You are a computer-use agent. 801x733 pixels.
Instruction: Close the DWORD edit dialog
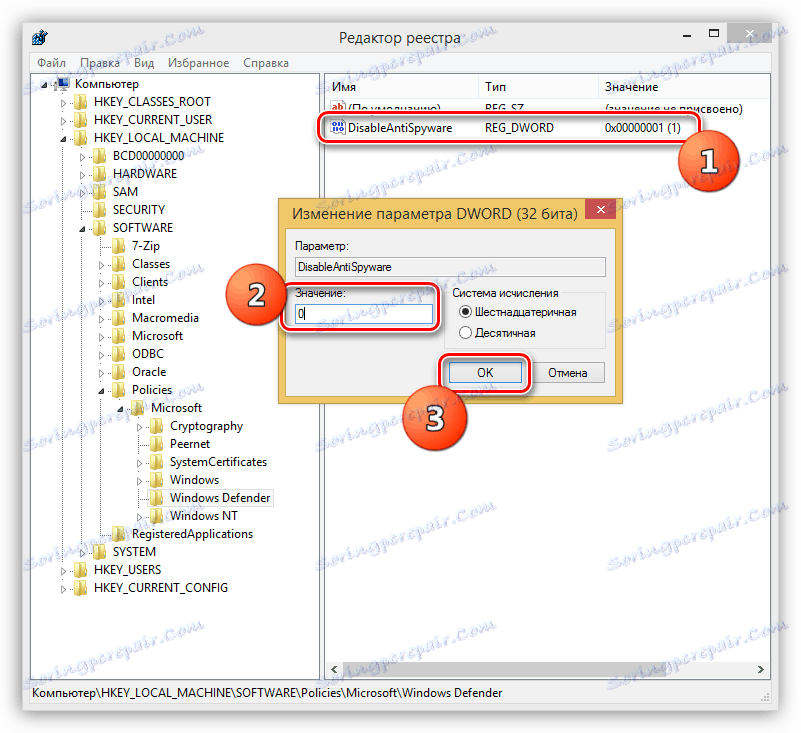point(601,209)
